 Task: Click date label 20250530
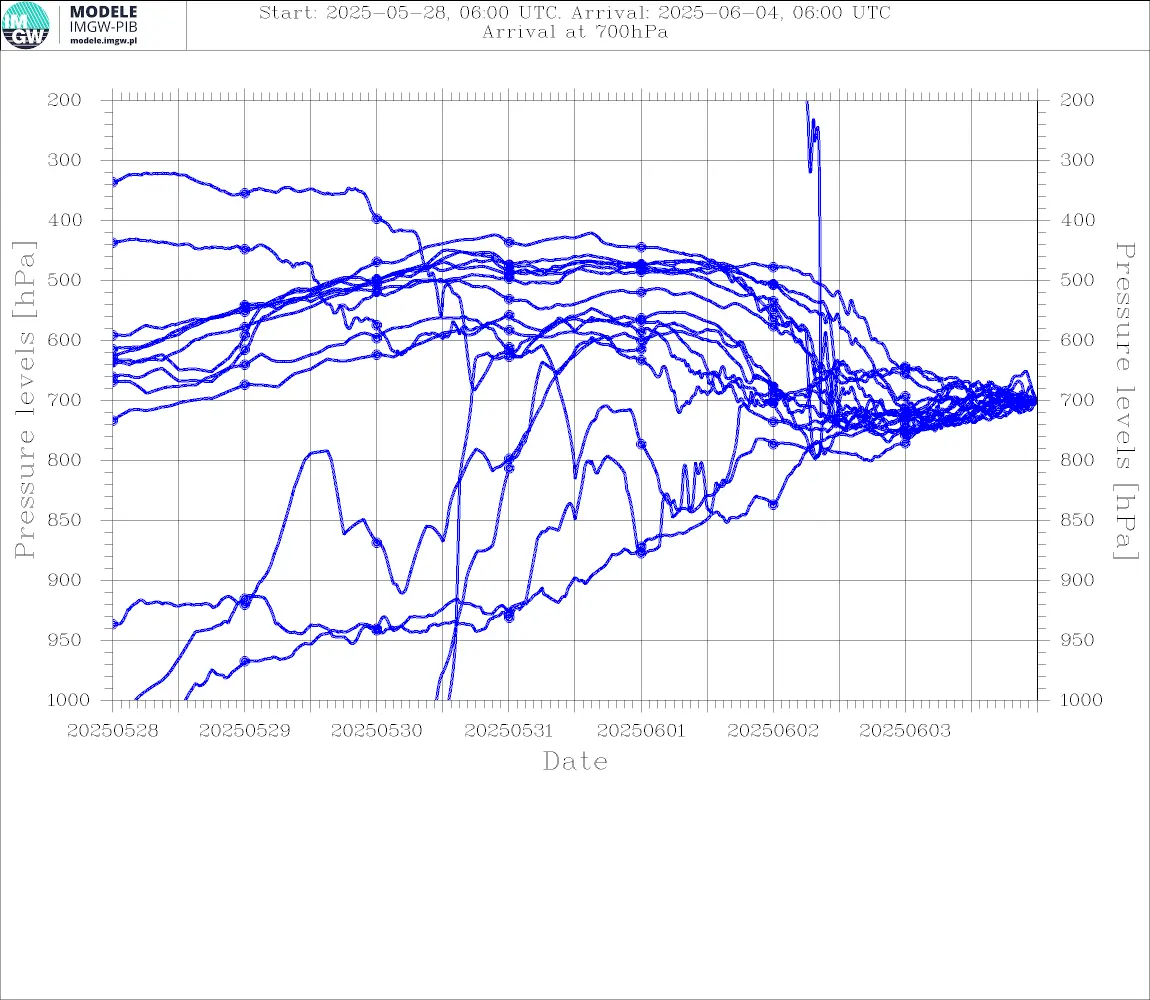coord(376,731)
